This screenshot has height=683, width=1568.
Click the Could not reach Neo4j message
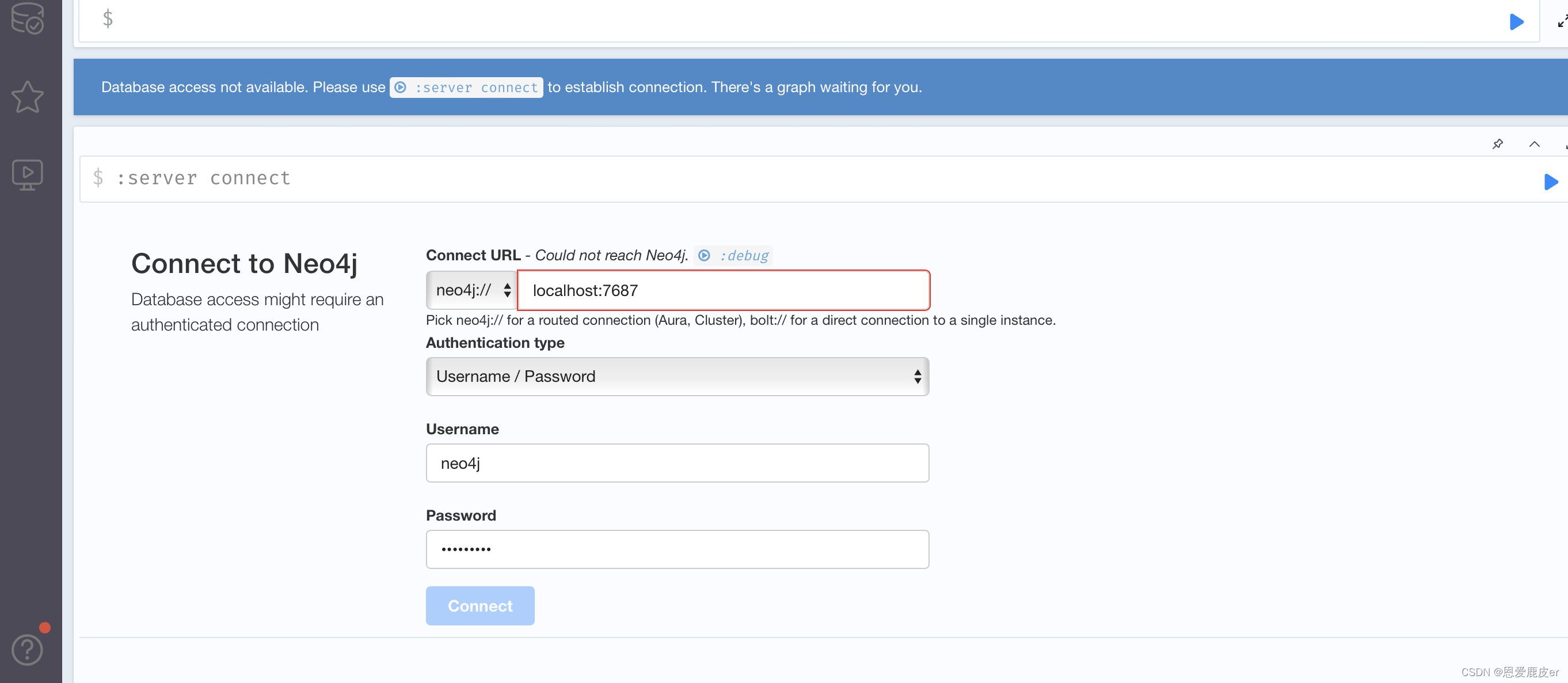click(x=611, y=256)
